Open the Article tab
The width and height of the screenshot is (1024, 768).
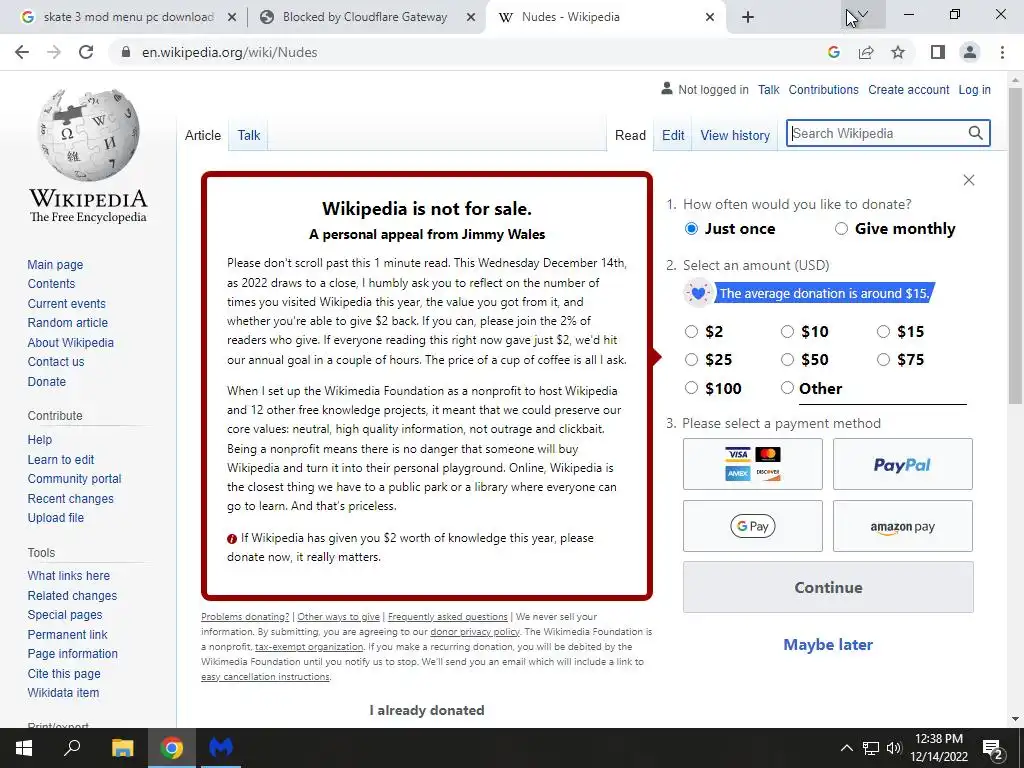(202, 135)
